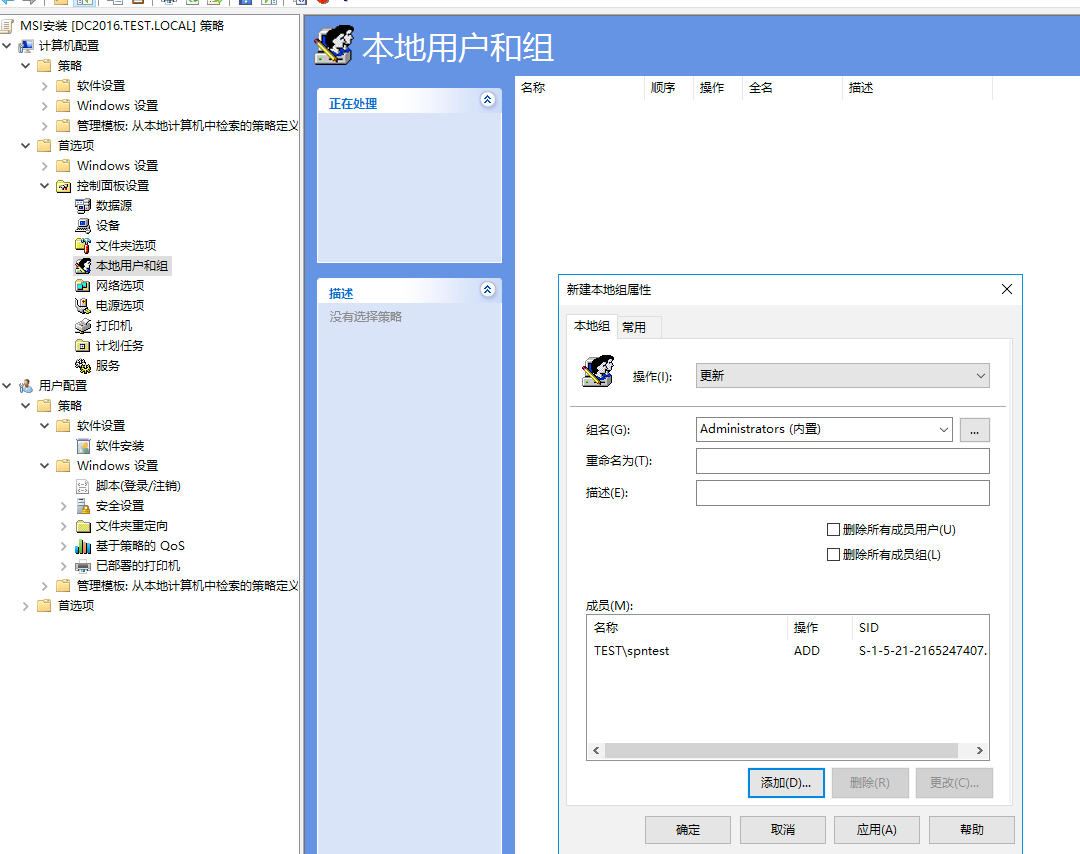
Task: Open the 组名 combo box dropdown
Action: click(x=944, y=429)
